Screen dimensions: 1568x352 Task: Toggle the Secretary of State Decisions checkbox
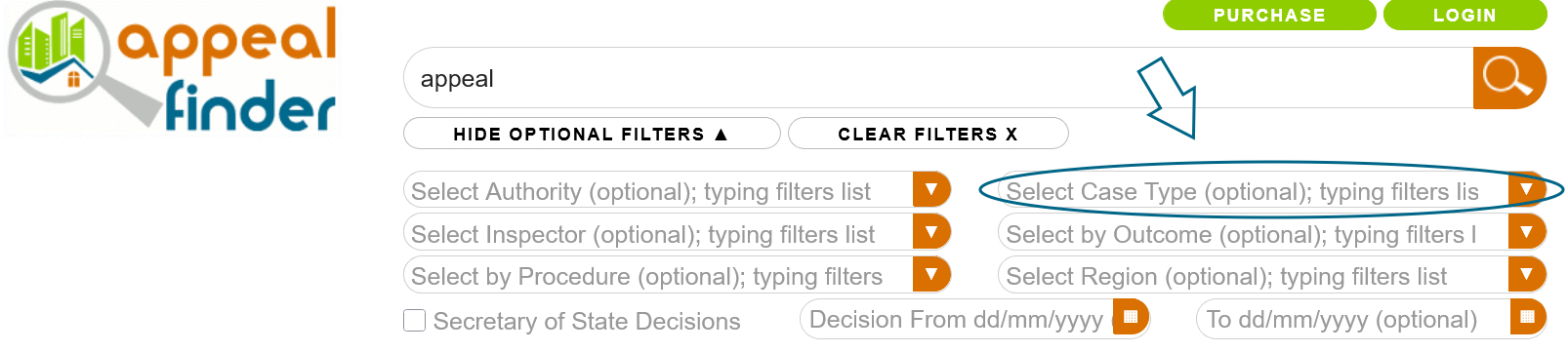click(x=415, y=321)
